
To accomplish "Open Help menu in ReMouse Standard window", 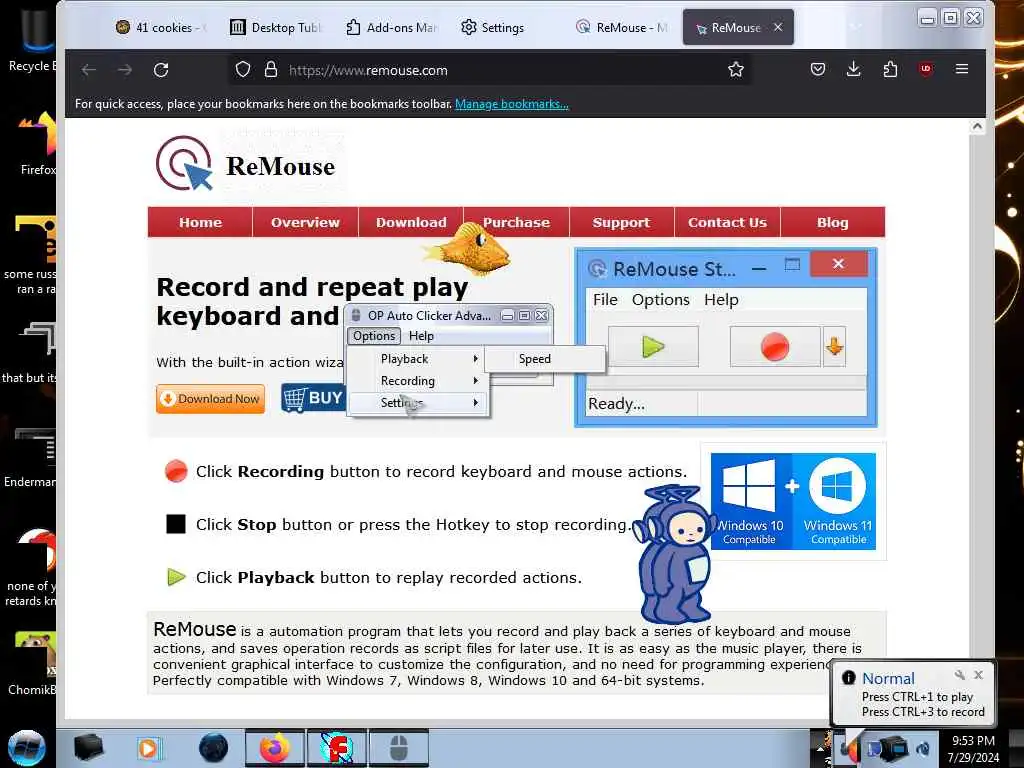I will 721,300.
